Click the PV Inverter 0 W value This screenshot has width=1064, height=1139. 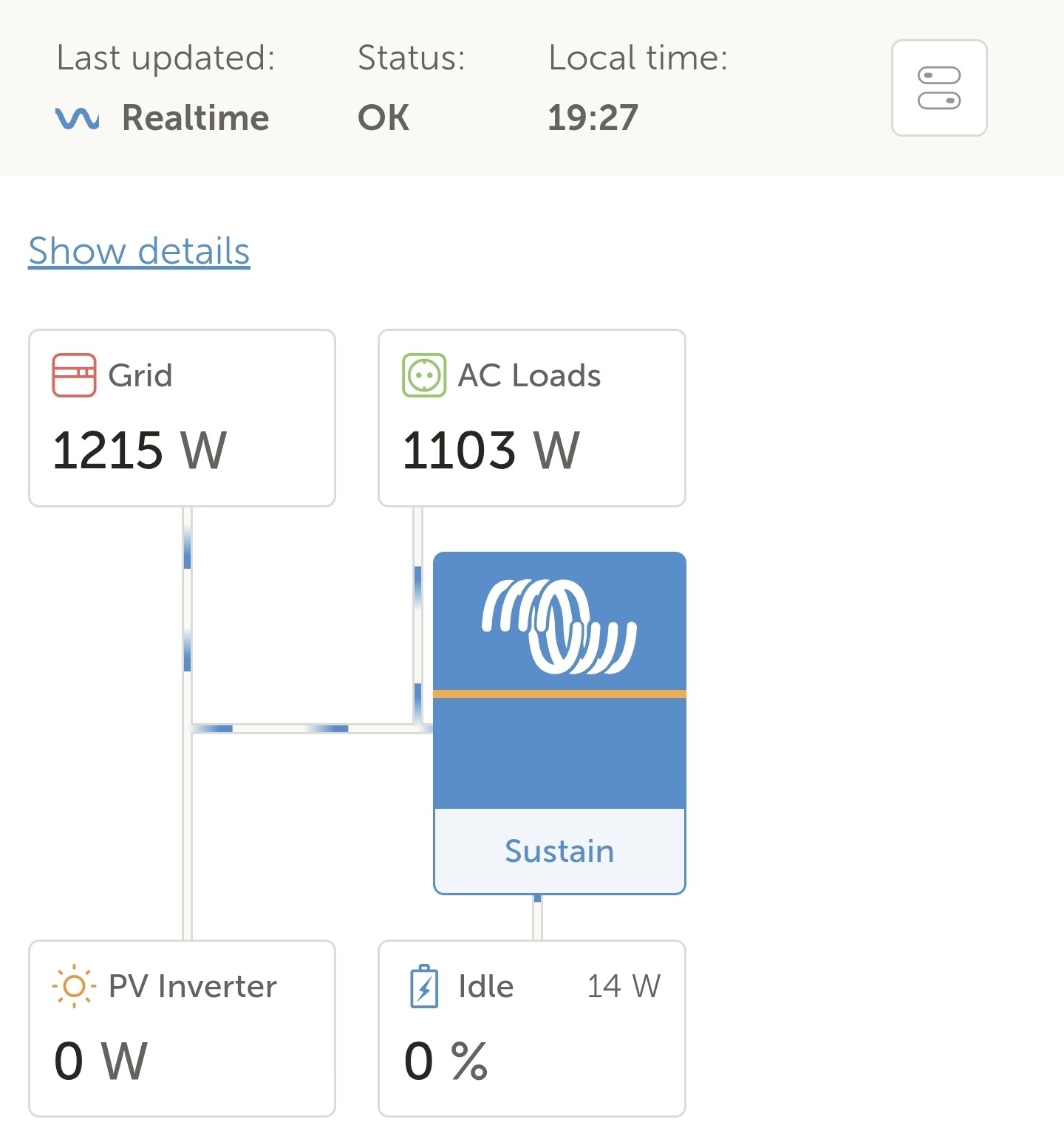pos(101,1061)
